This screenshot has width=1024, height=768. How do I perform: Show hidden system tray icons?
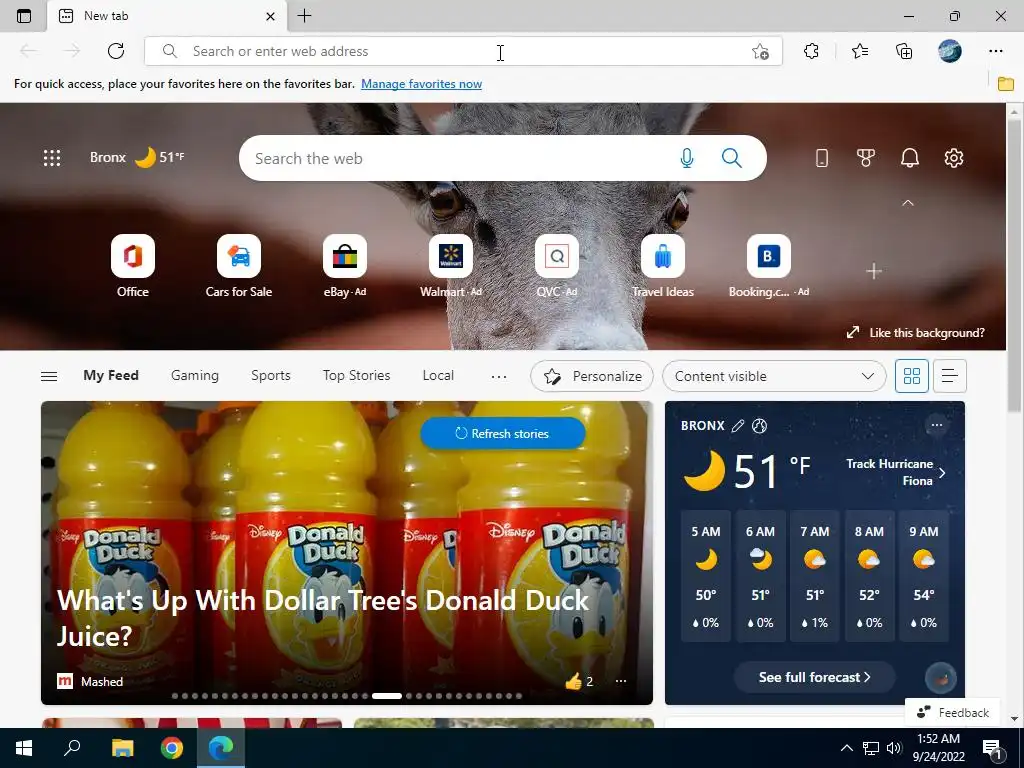[846, 748]
